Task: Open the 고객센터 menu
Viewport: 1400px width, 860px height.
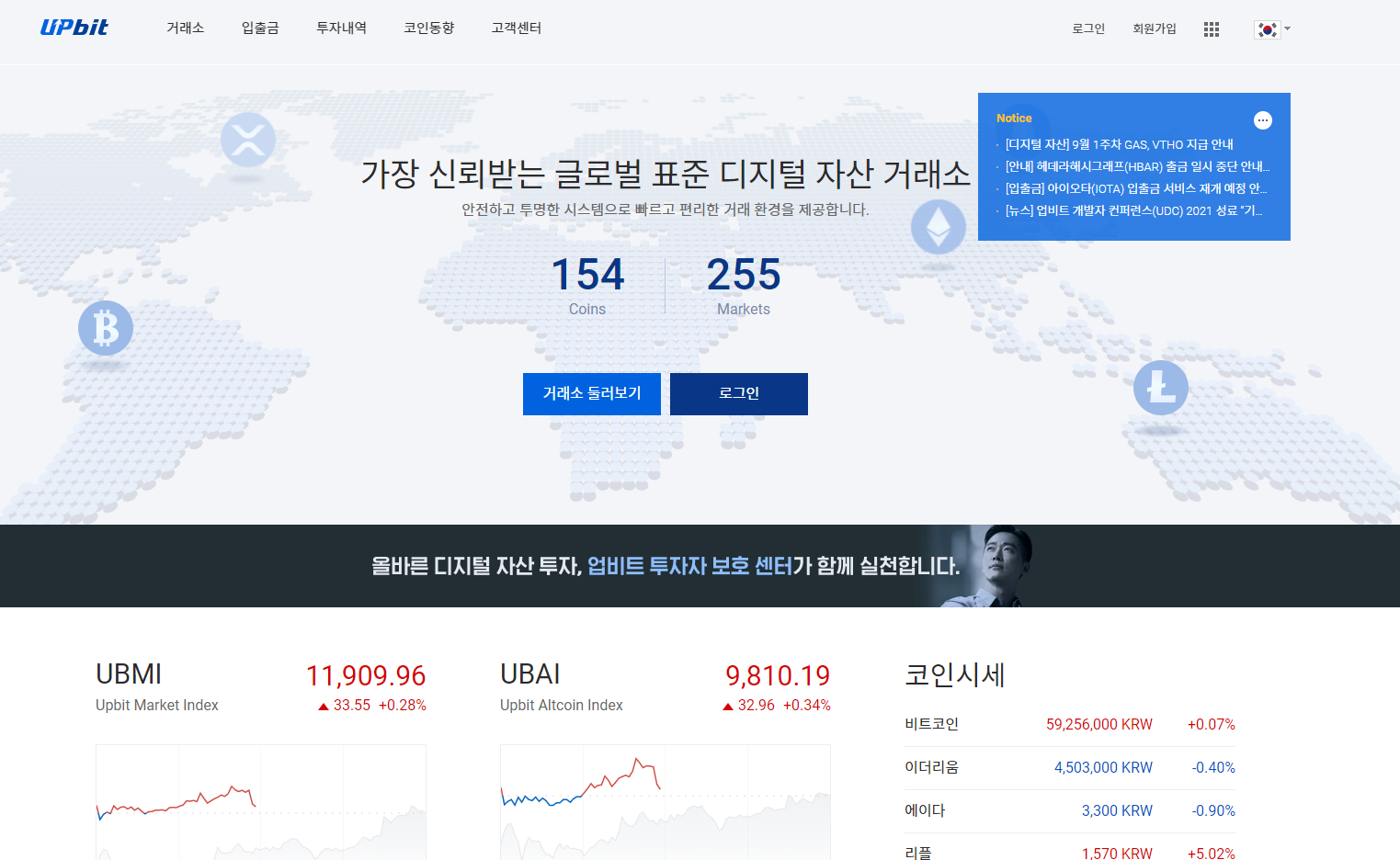Action: pos(517,28)
